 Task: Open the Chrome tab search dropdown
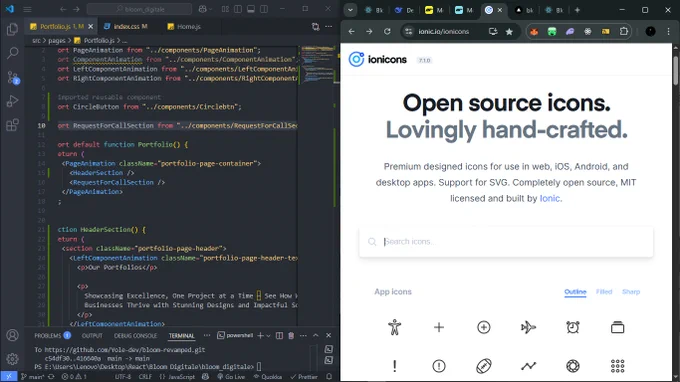click(x=350, y=10)
